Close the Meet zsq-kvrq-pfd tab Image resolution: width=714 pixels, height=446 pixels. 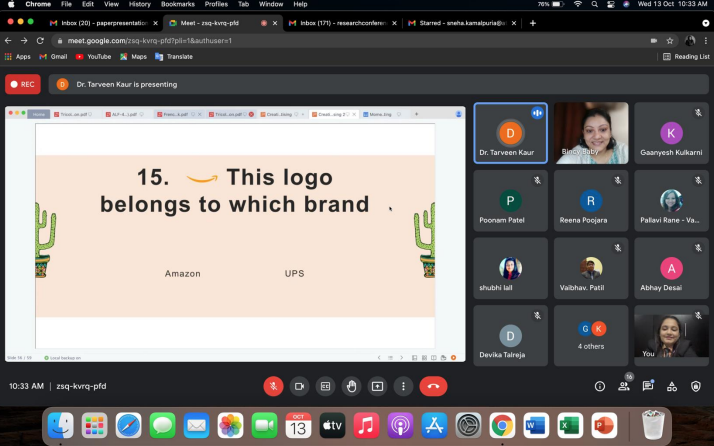[275, 23]
